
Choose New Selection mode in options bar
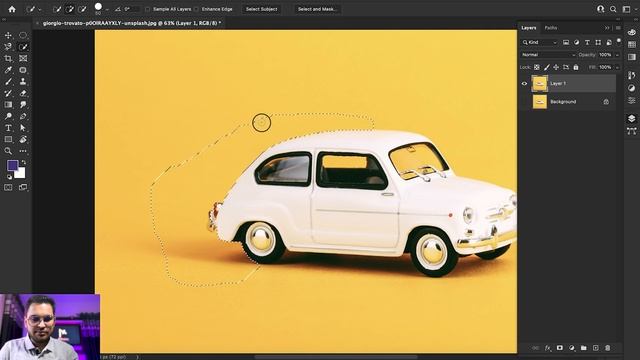pos(57,9)
